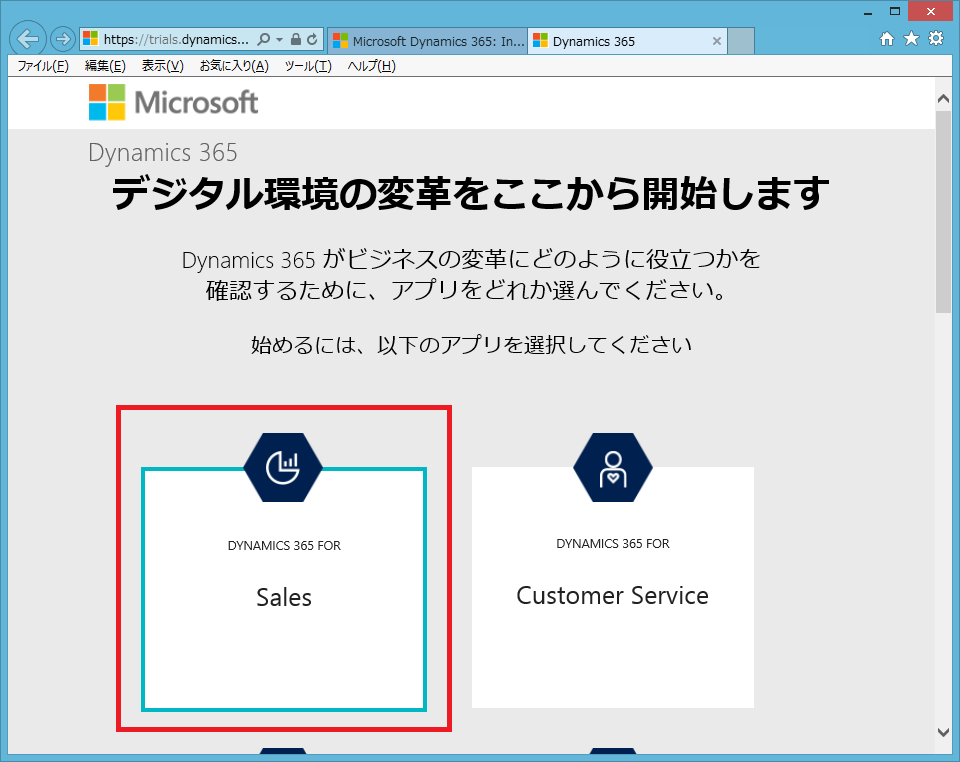Click the デジタル環境の変革をここから開始します headline
Screen dimensions: 960x762
click(470, 193)
